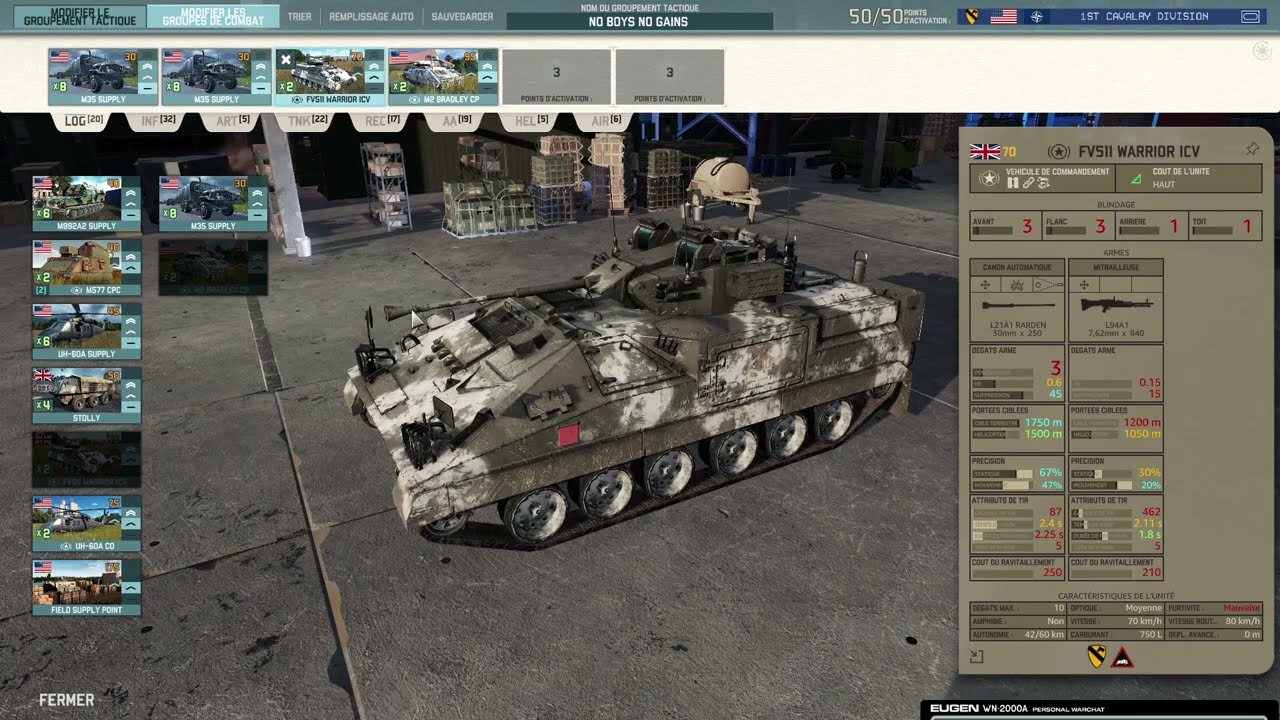Viewport: 1280px width, 720px height.
Task: Open the INF [32] category tab
Action: [x=158, y=121]
